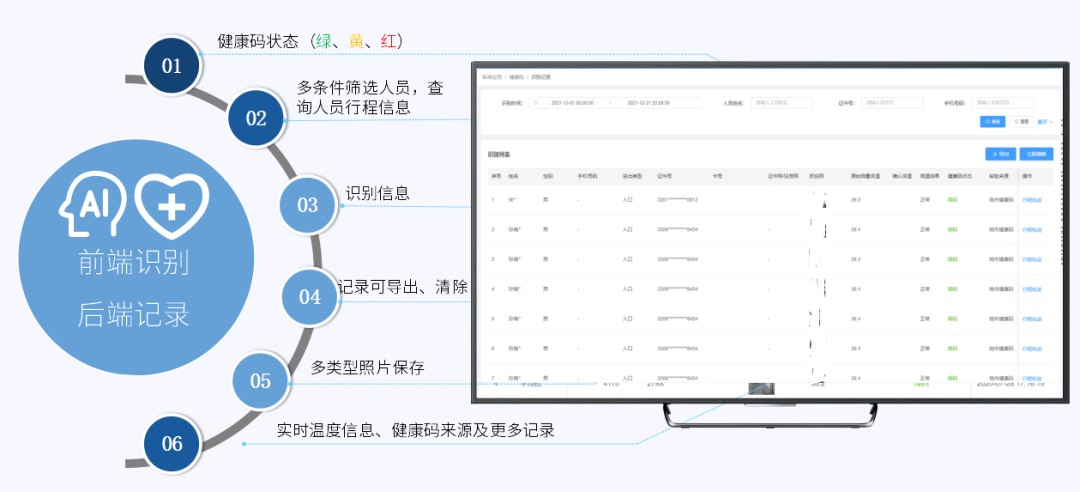The height and width of the screenshot is (492, 1080).
Task: Expand the 展开 filter options
Action: point(1045,121)
